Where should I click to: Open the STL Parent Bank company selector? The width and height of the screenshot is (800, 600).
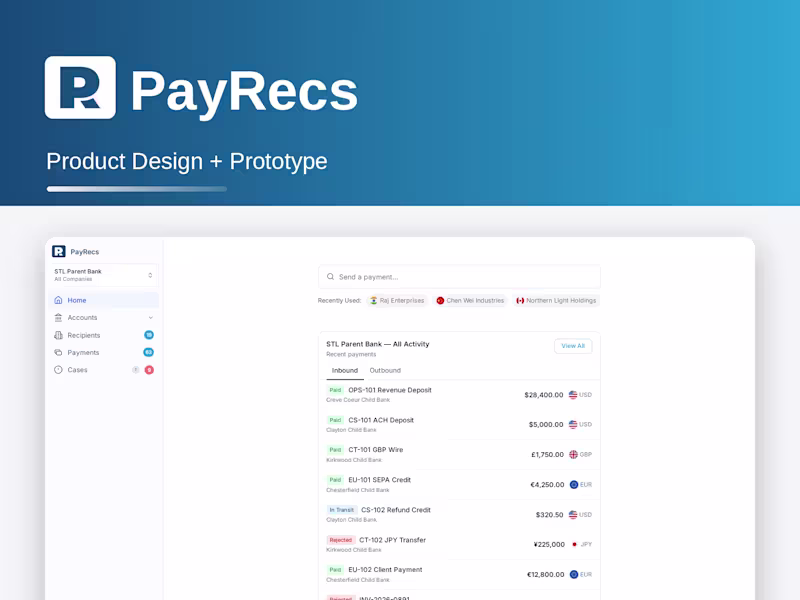tap(104, 275)
